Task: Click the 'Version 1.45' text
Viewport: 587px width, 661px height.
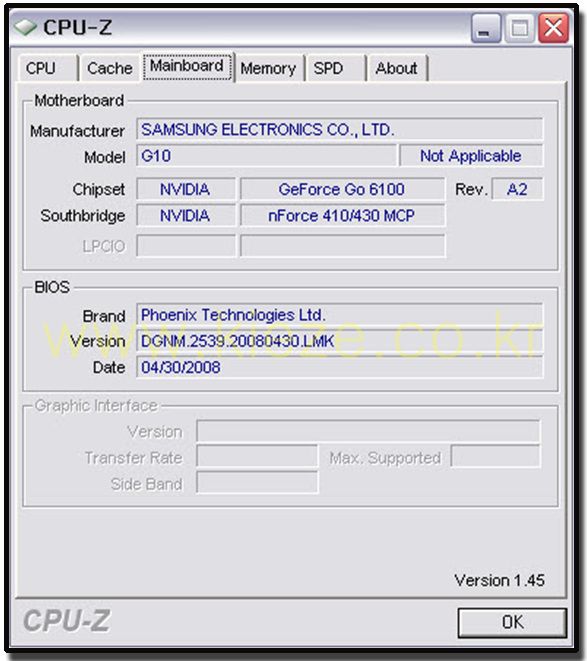Action: point(499,580)
